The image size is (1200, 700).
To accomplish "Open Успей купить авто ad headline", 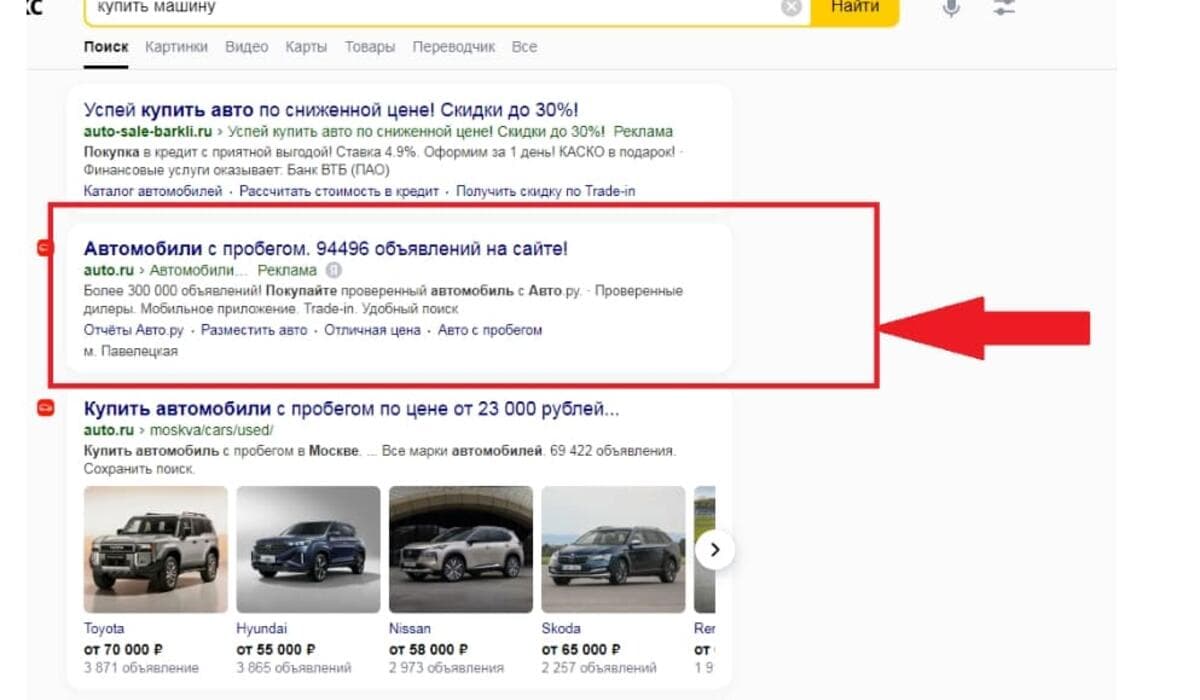I will (331, 110).
